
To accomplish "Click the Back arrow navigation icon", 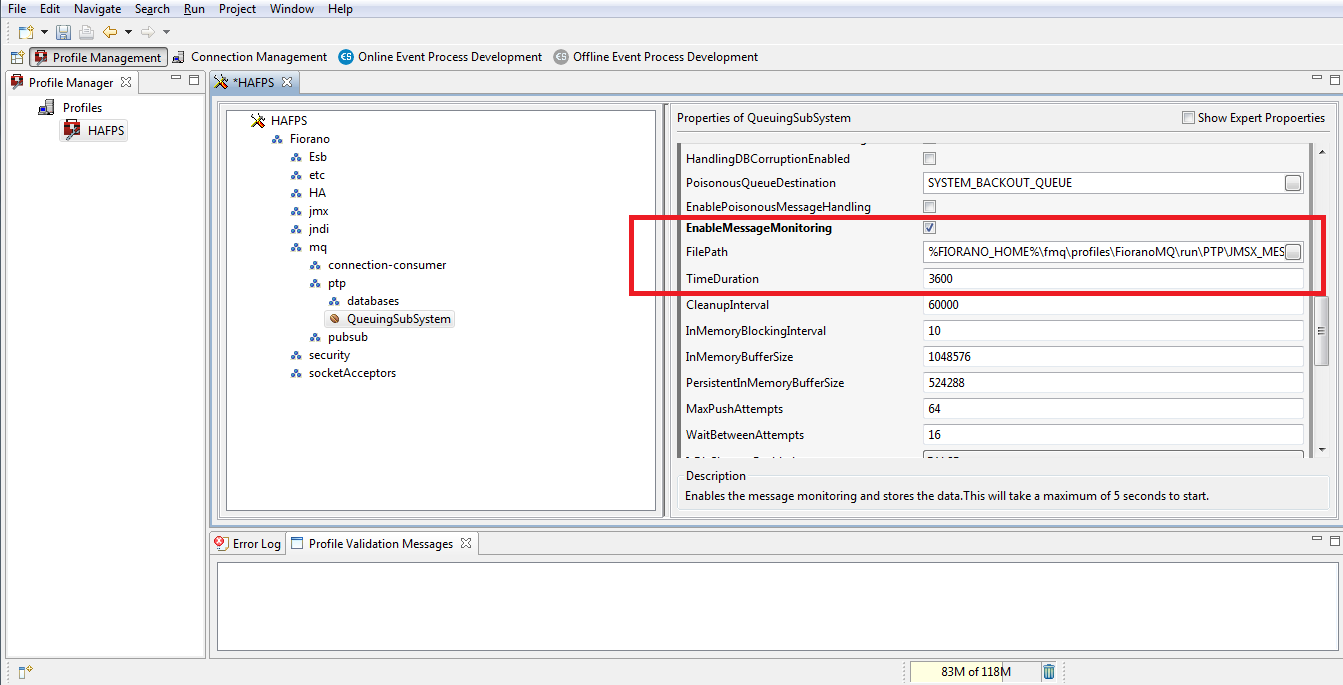I will click(110, 32).
